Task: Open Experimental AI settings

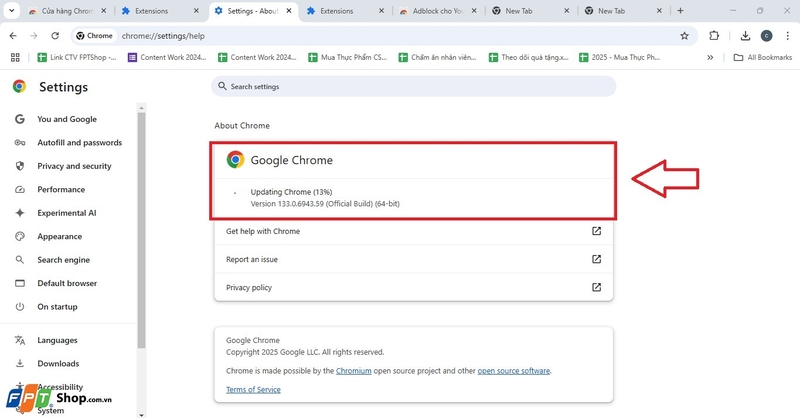Action: pyautogui.click(x=67, y=213)
